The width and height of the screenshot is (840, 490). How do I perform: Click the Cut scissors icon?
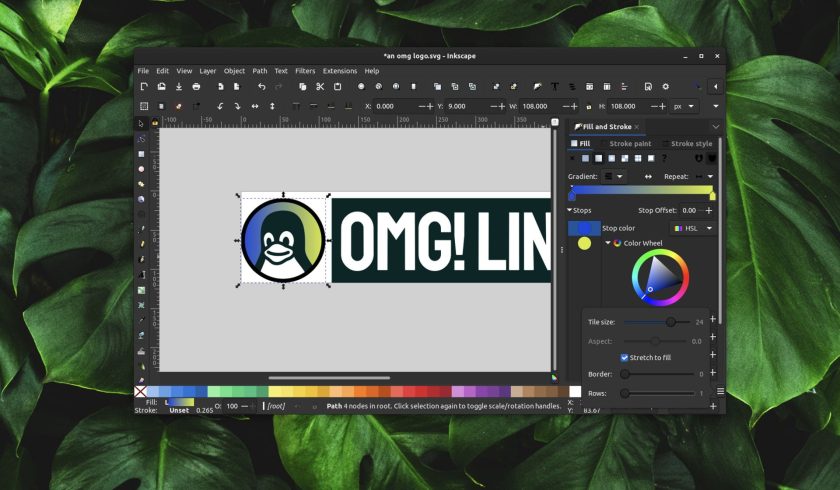pyautogui.click(x=320, y=86)
